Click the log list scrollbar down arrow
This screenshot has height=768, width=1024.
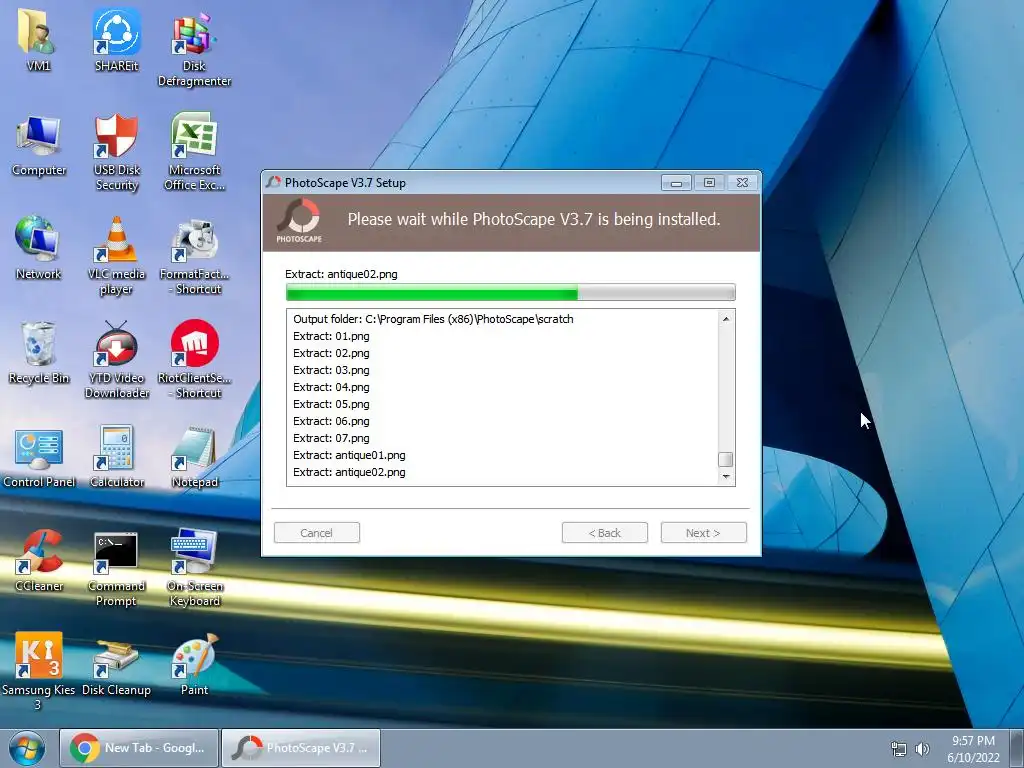tap(726, 477)
